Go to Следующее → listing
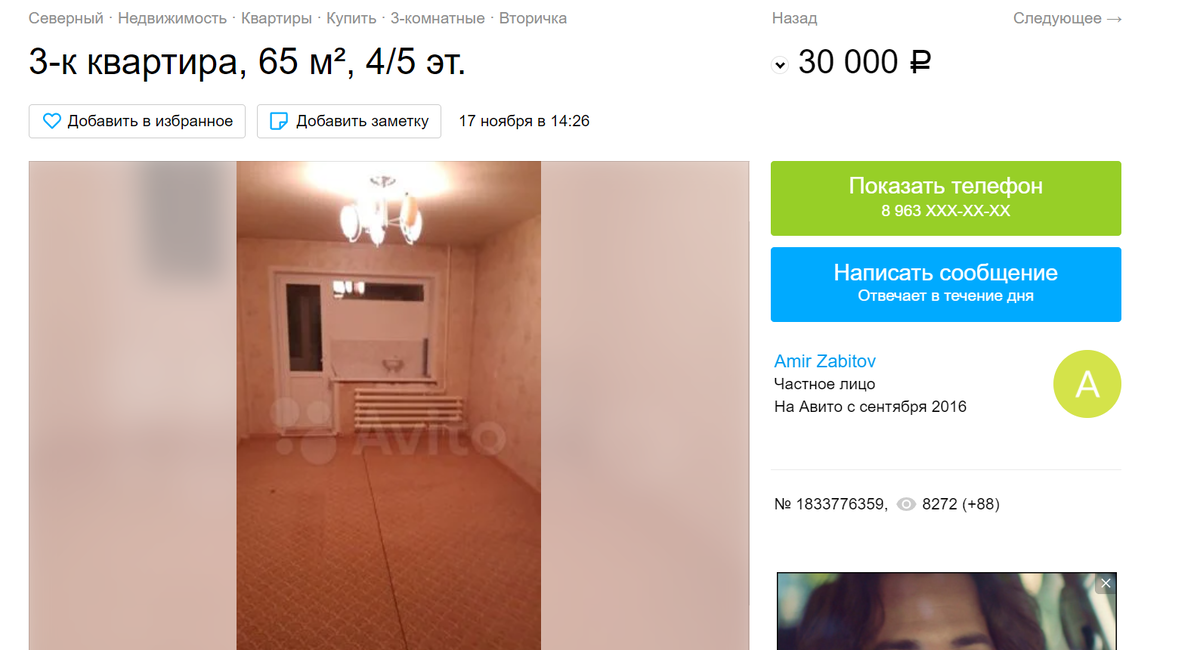Viewport: 1200px width, 650px height. click(x=1067, y=18)
